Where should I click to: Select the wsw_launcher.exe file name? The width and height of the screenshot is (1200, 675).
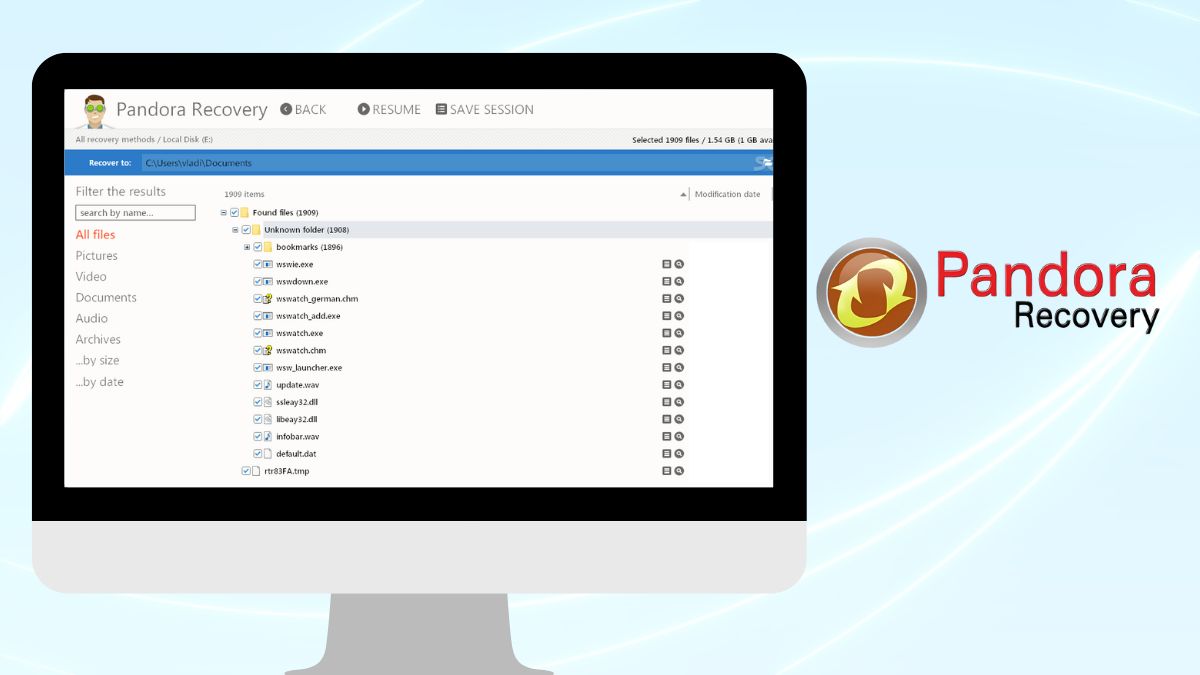point(309,368)
